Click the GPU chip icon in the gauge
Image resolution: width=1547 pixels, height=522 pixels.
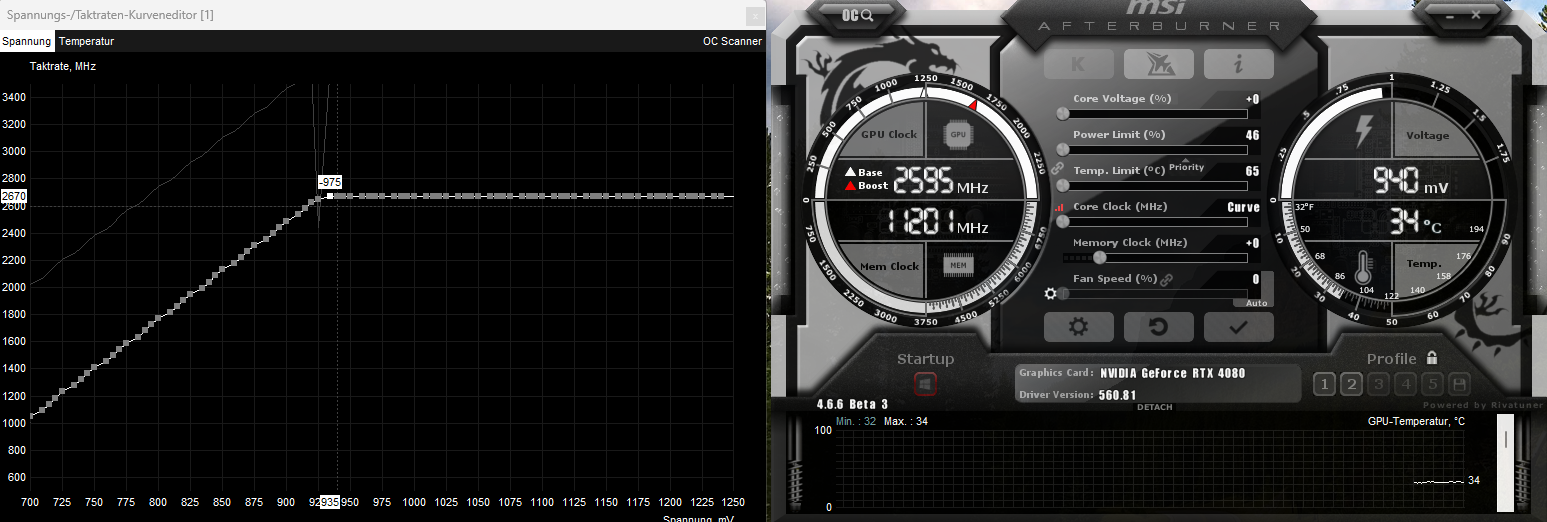[x=957, y=133]
